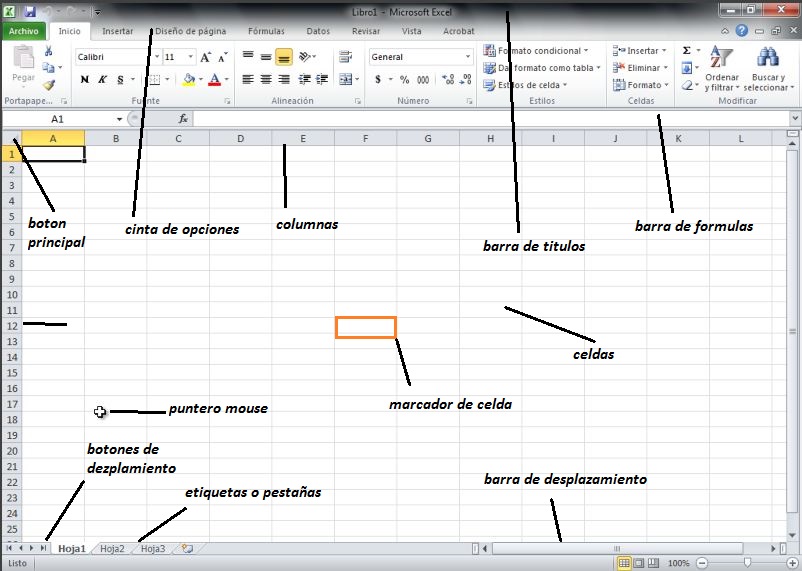Click the Cut scissors icon

coord(49,51)
